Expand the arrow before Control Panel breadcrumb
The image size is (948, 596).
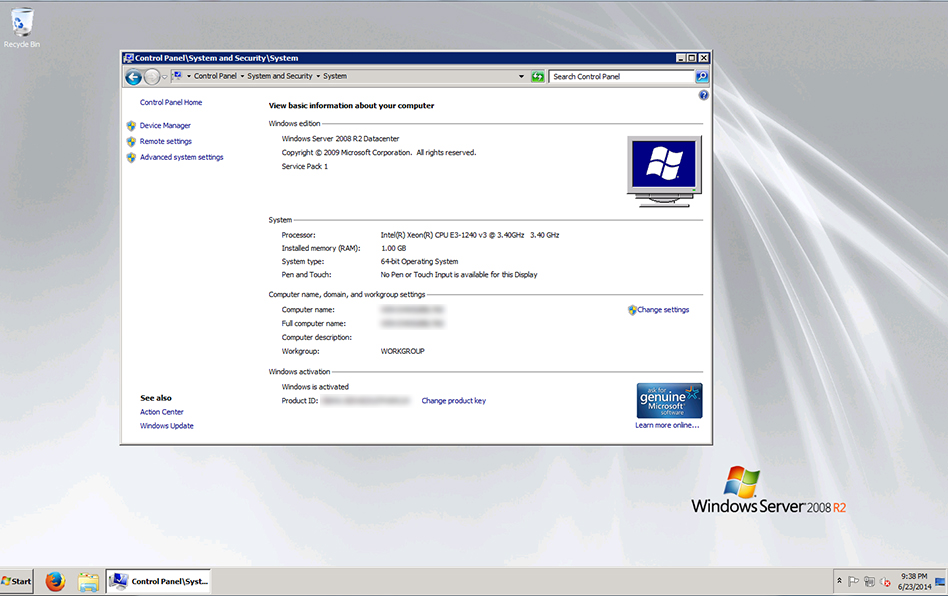[x=189, y=76]
